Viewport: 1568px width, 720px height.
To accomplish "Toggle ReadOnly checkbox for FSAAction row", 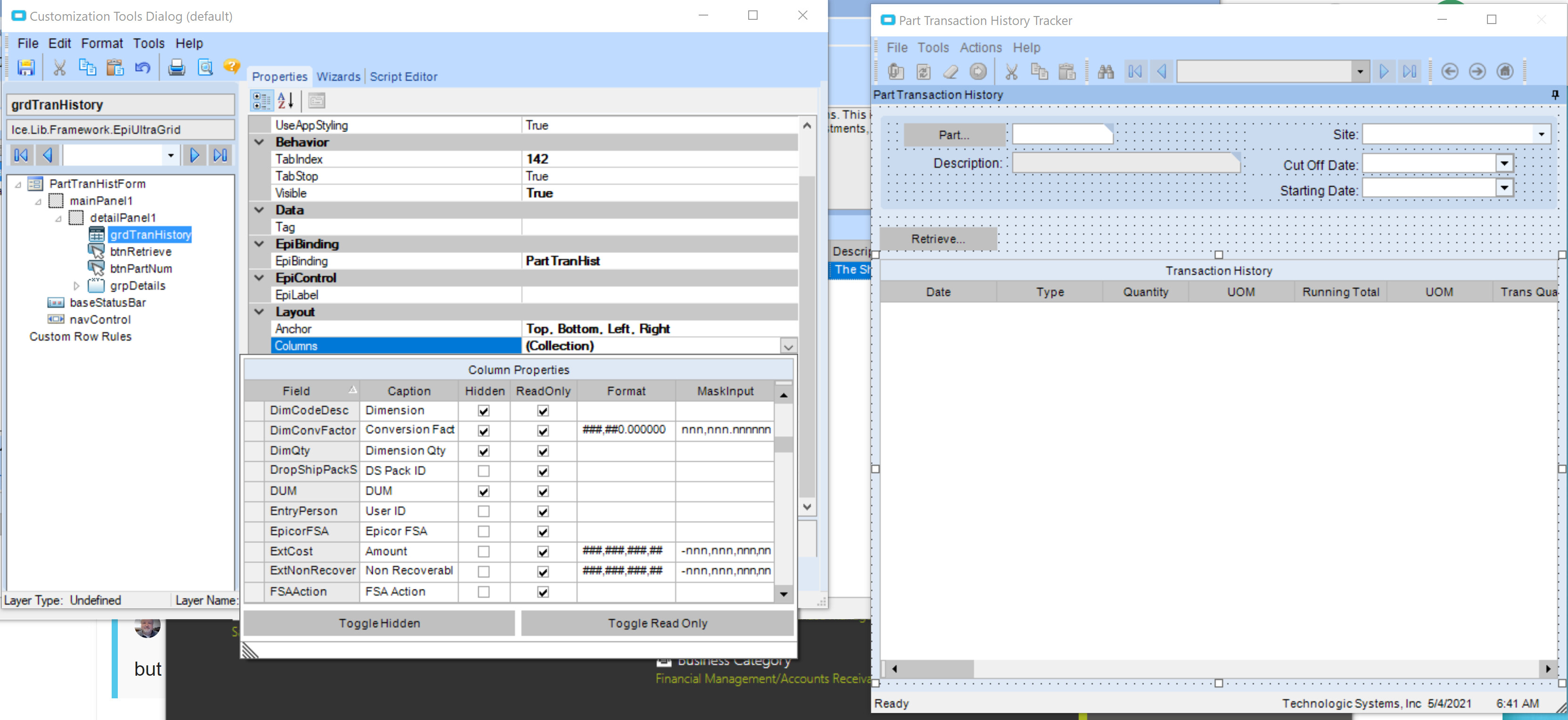I will 543,591.
